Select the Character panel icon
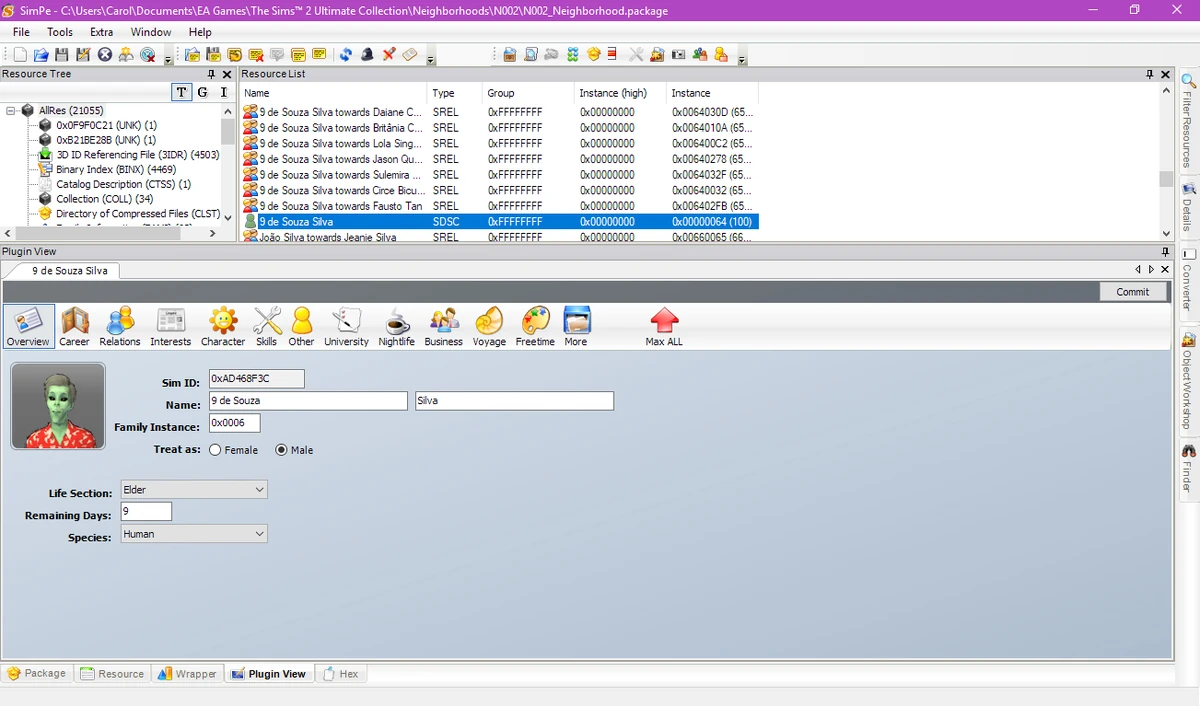Viewport: 1200px width, 707px height. point(222,325)
